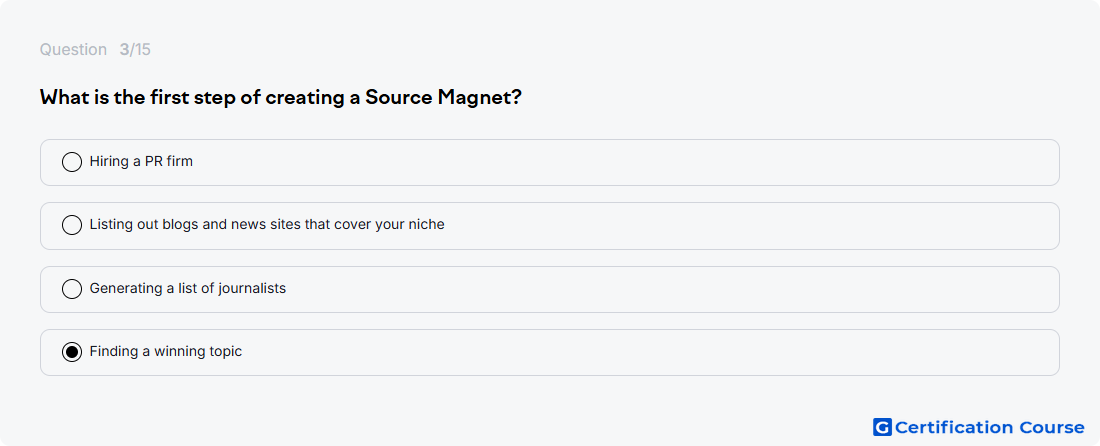Pick the "Generating a list of journalists" radio
The image size is (1100, 446).
click(x=72, y=289)
